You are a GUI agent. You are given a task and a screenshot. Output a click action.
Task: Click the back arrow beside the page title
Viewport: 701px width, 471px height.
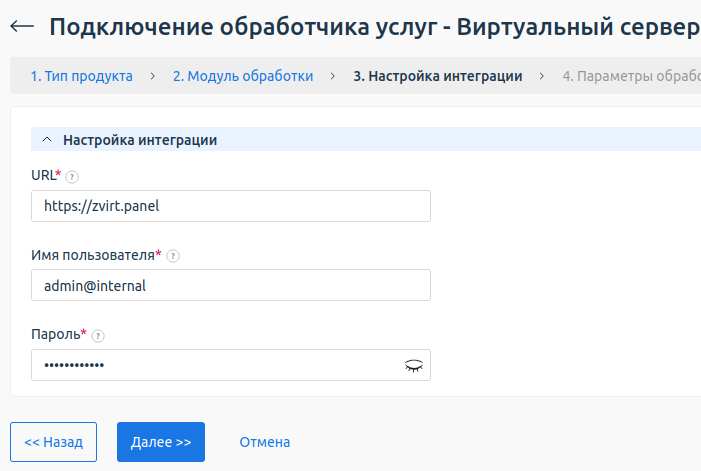point(22,27)
